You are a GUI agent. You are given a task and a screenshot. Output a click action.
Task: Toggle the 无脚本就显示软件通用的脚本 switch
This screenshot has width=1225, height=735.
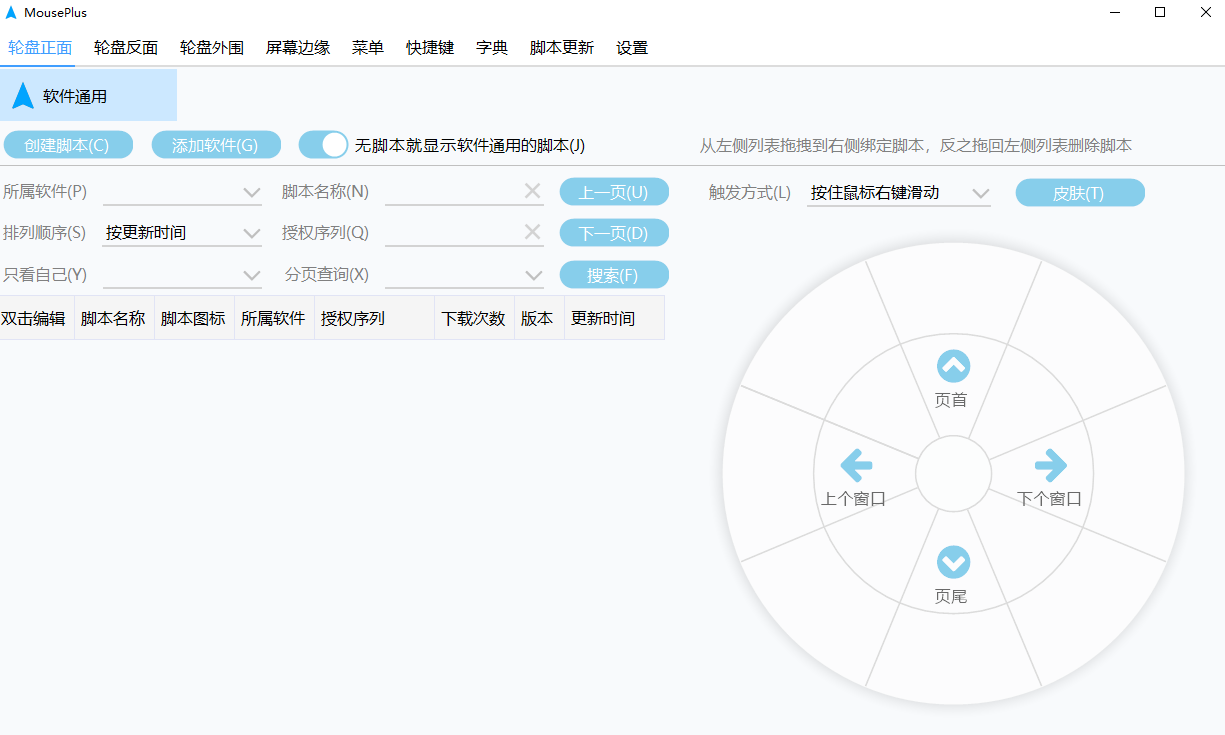[322, 145]
